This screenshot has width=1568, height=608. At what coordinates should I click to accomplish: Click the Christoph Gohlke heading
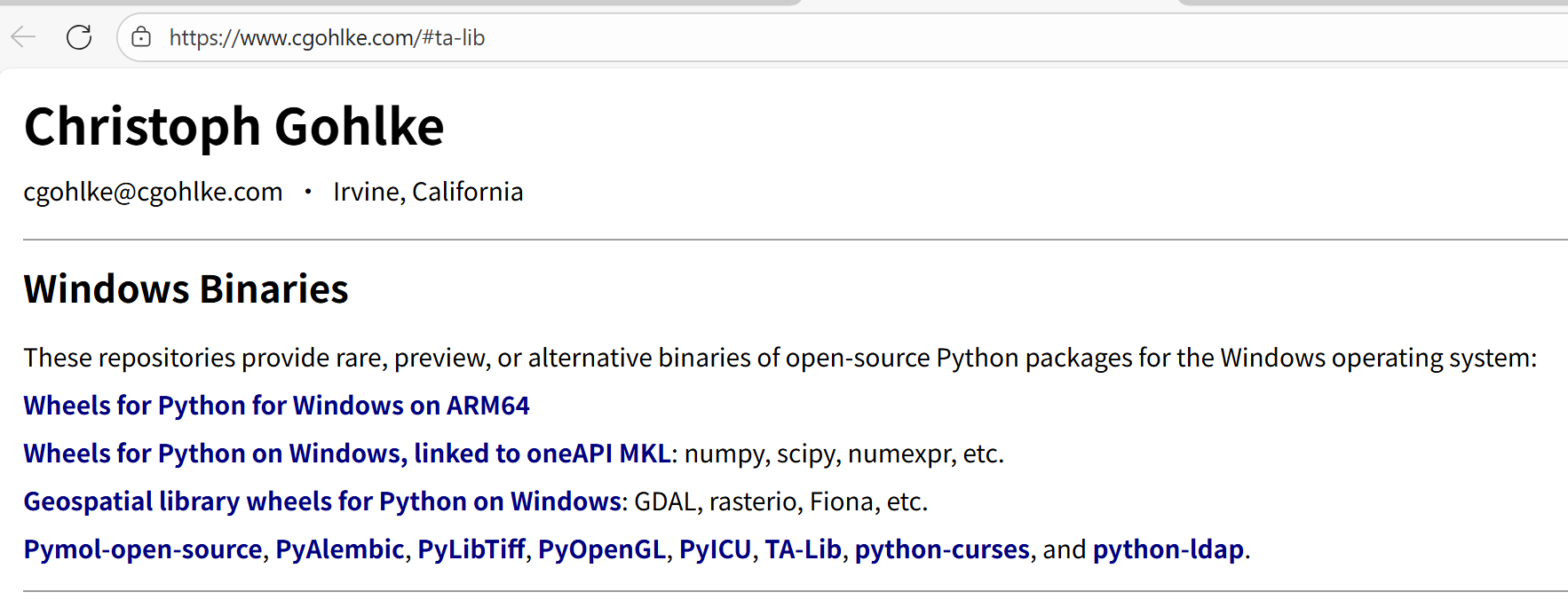pos(234,126)
